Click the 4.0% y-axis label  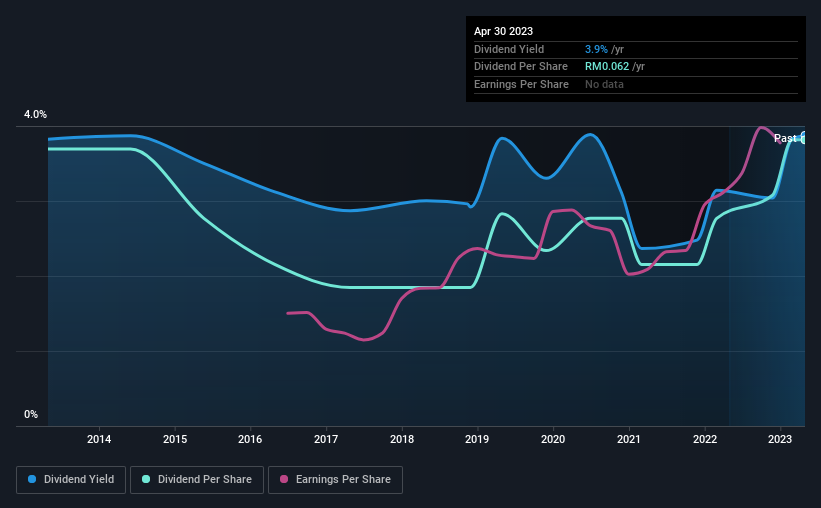point(35,114)
